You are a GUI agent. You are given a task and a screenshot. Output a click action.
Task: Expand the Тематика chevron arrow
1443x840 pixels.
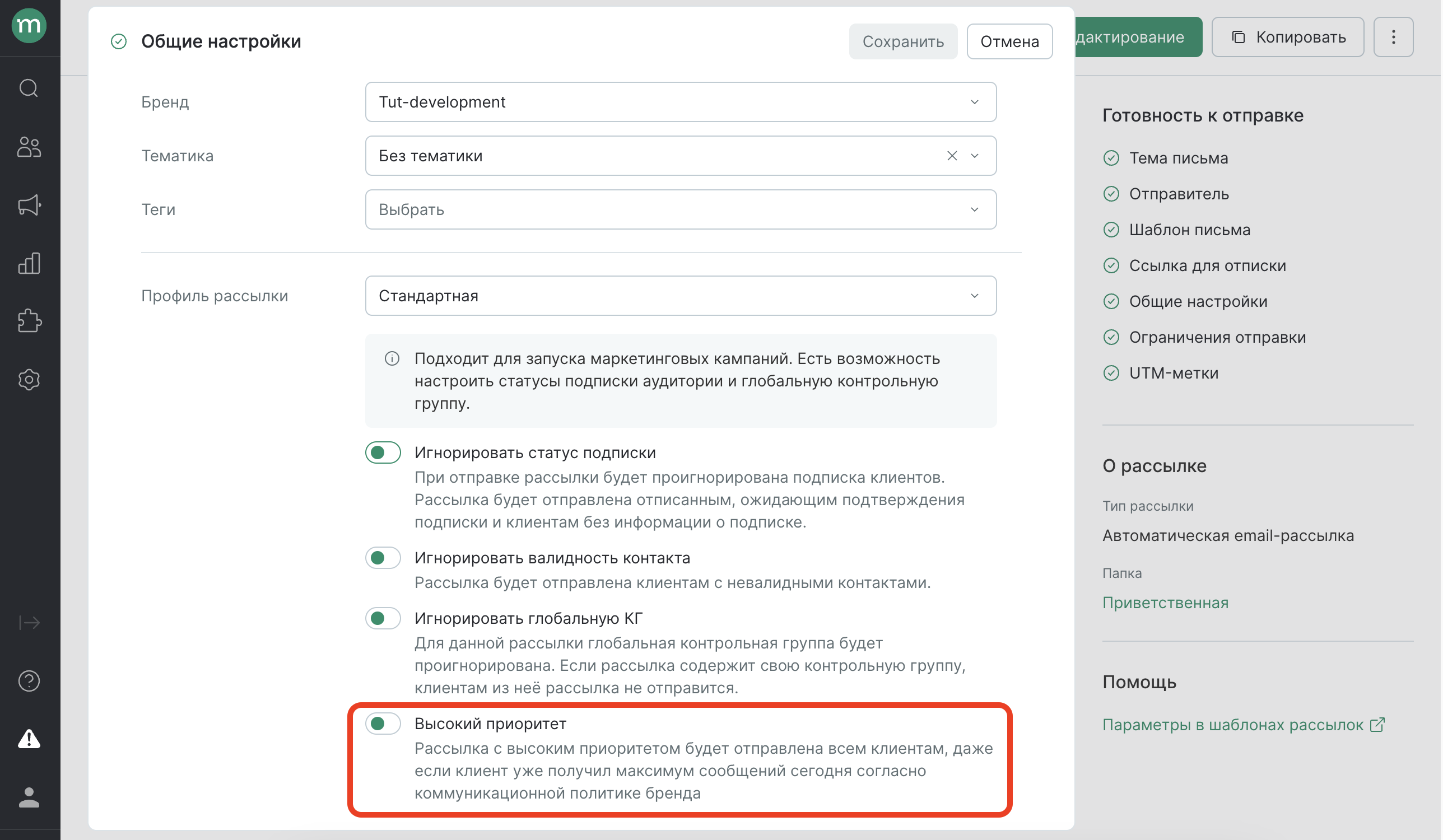coord(976,156)
